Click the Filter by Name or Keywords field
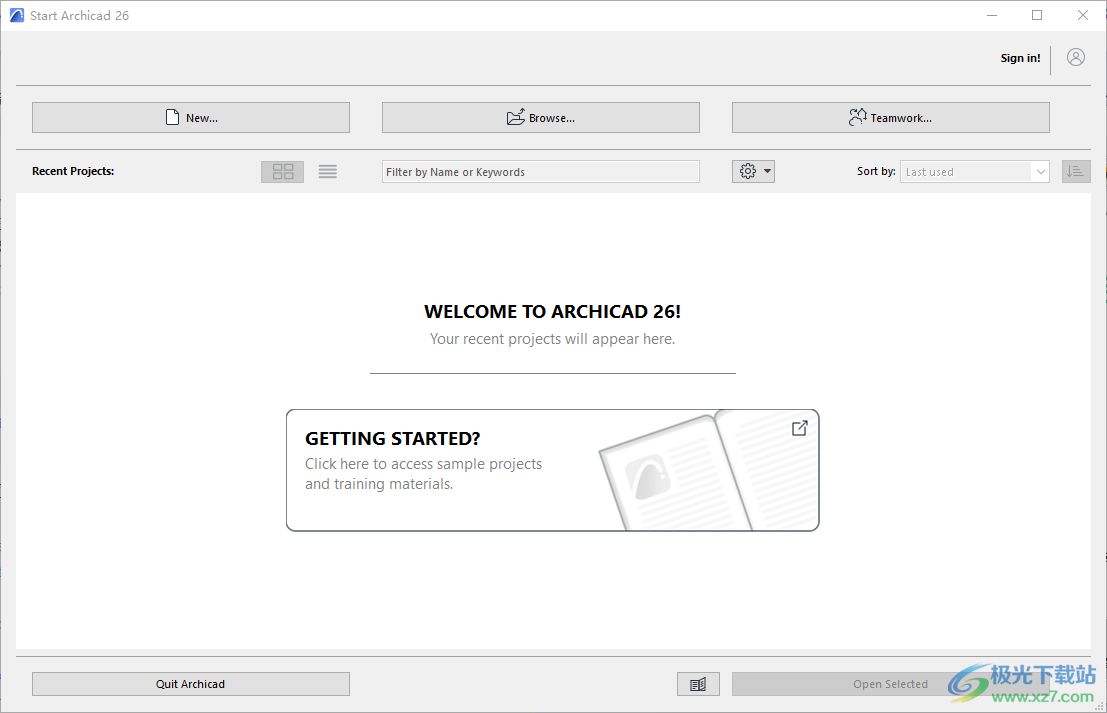 click(x=540, y=171)
